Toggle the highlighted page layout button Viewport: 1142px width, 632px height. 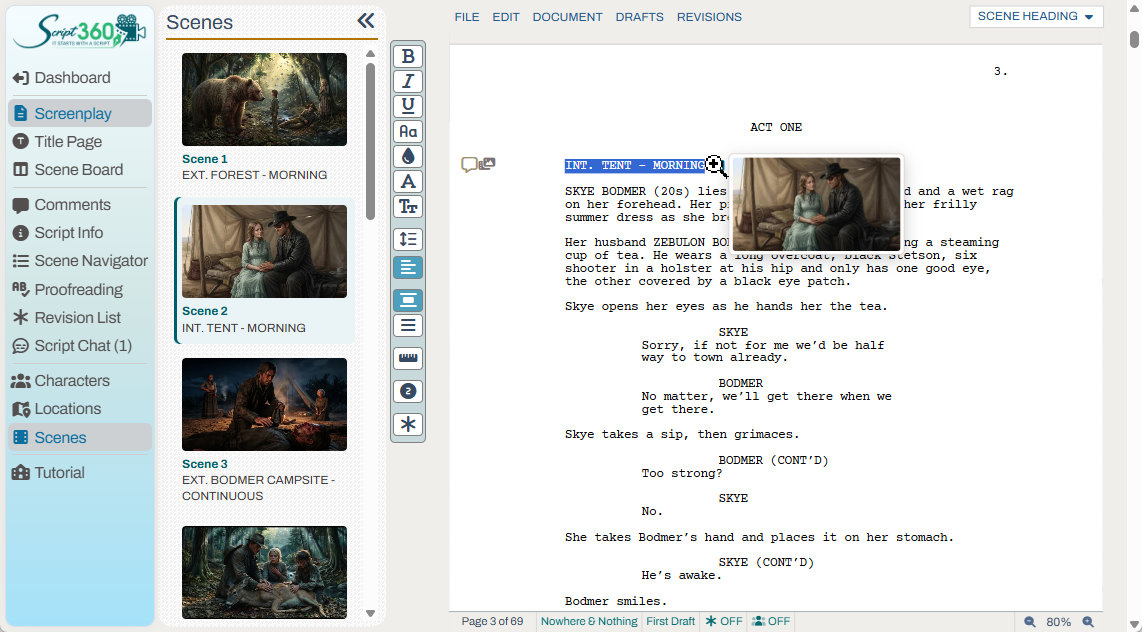click(x=408, y=300)
